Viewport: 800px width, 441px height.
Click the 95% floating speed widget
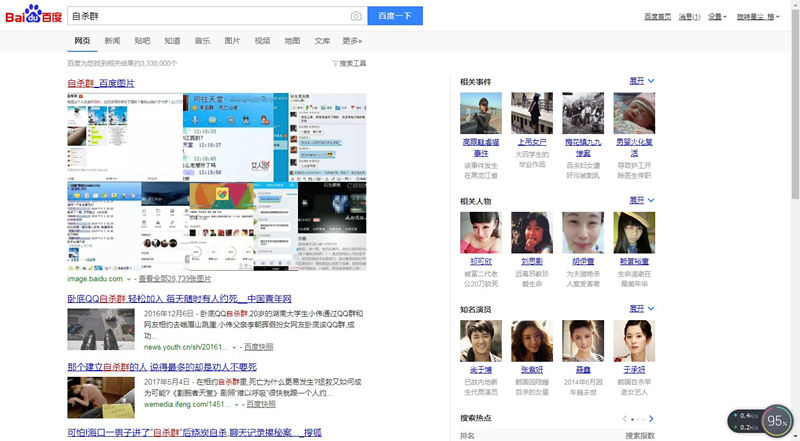pyautogui.click(x=777, y=422)
